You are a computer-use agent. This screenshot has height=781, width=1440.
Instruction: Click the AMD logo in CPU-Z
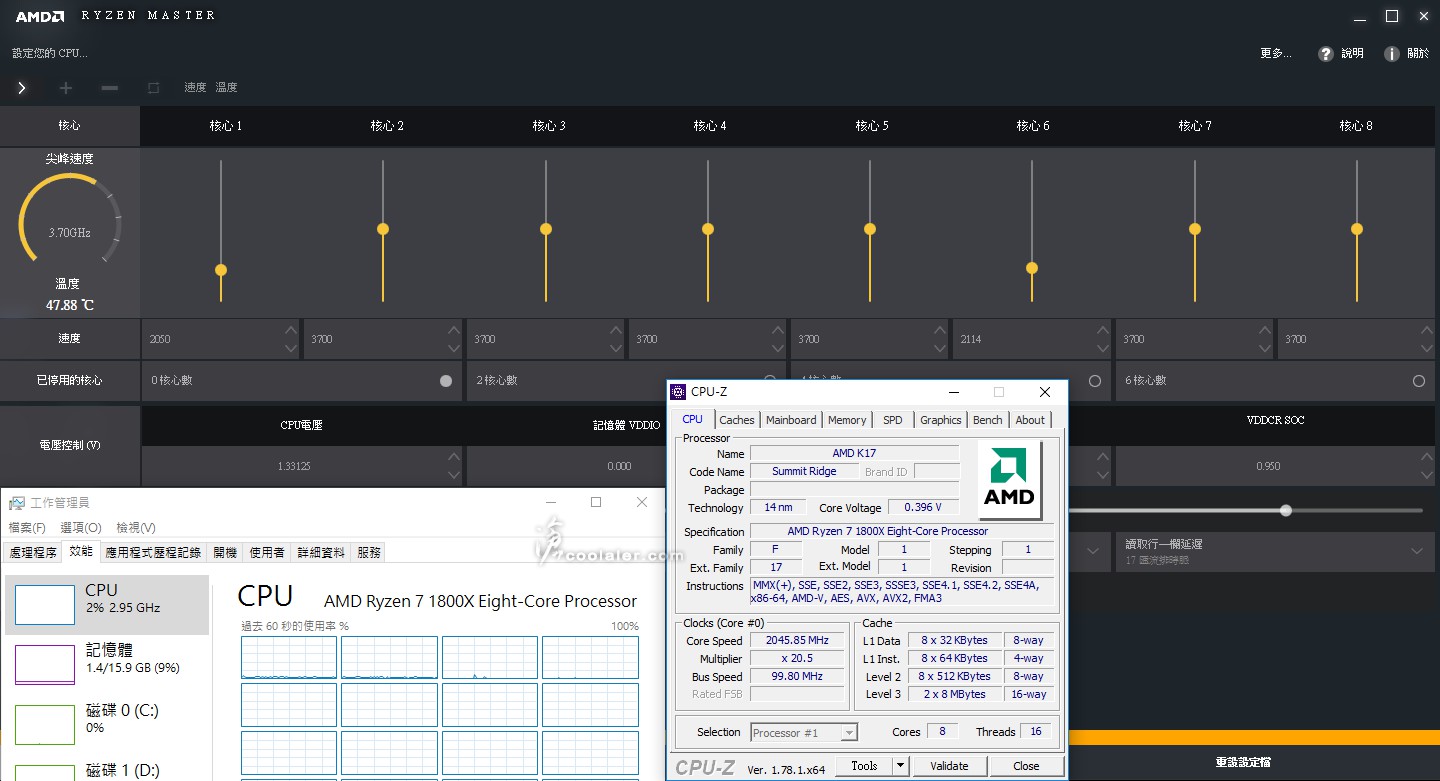click(1010, 480)
